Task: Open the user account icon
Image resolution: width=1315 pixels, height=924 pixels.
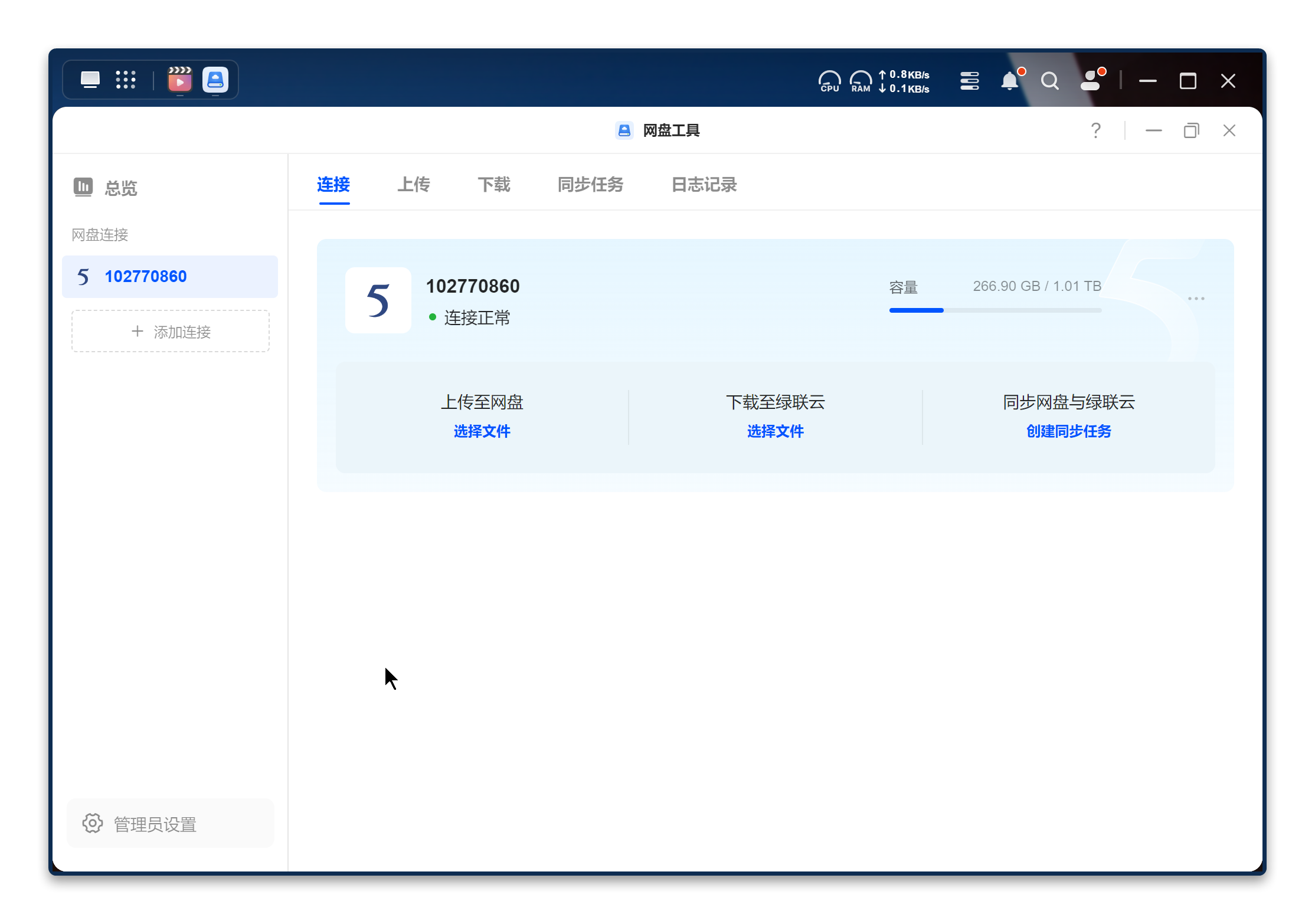Action: click(1091, 81)
